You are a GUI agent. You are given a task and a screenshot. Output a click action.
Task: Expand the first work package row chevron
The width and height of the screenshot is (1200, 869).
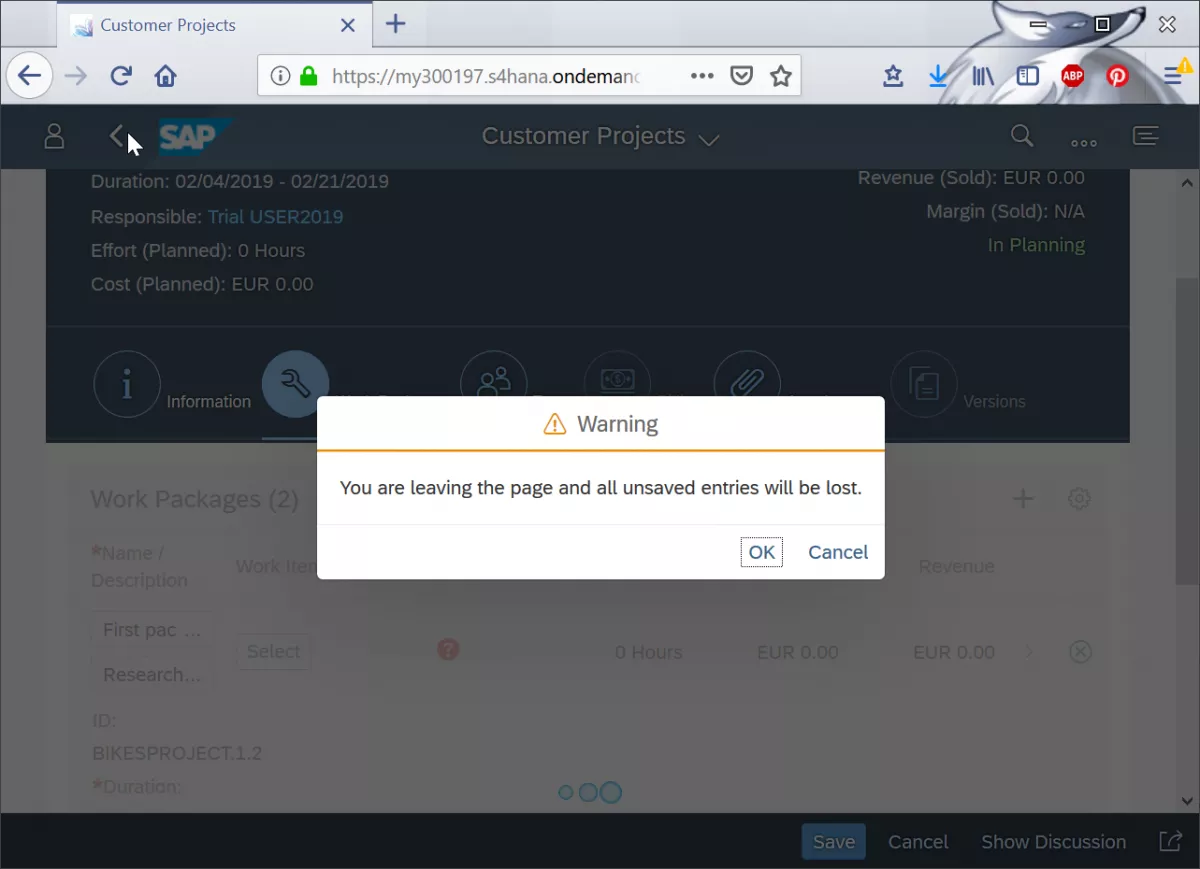[x=1031, y=652]
